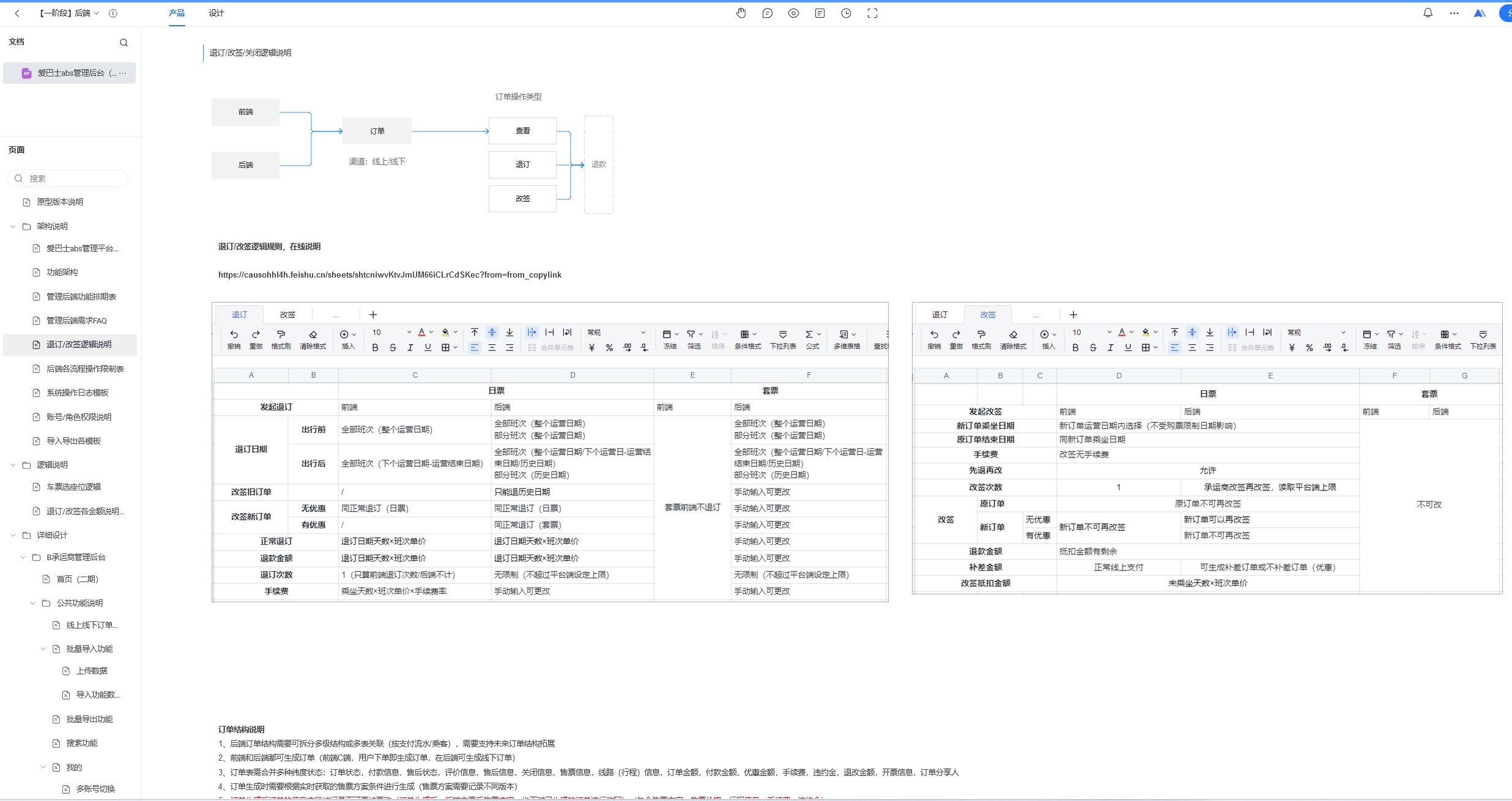Open the 账号/角色权限说明 page
This screenshot has width=1512, height=801.
click(x=78, y=417)
